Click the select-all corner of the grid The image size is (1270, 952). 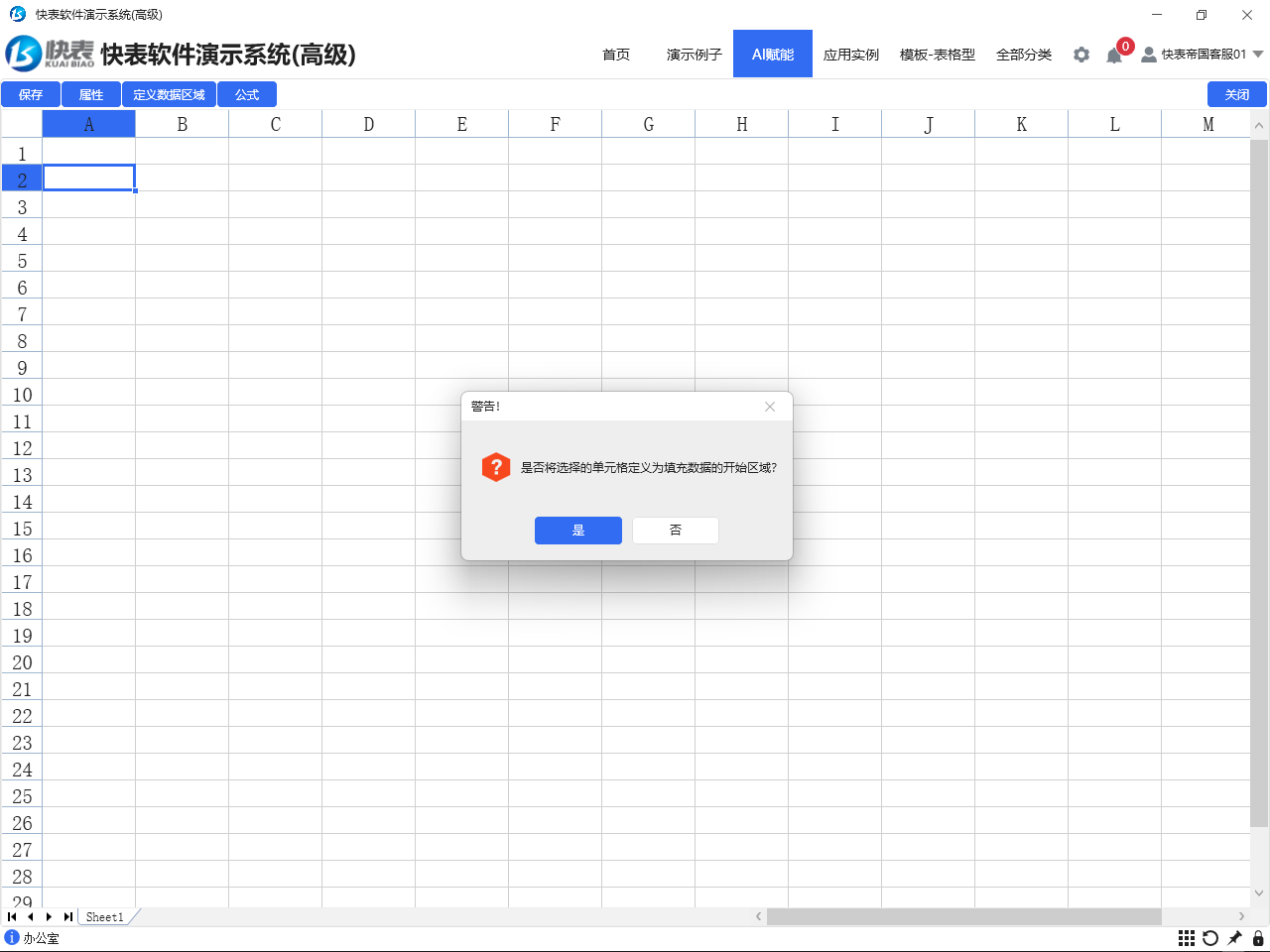coord(21,124)
